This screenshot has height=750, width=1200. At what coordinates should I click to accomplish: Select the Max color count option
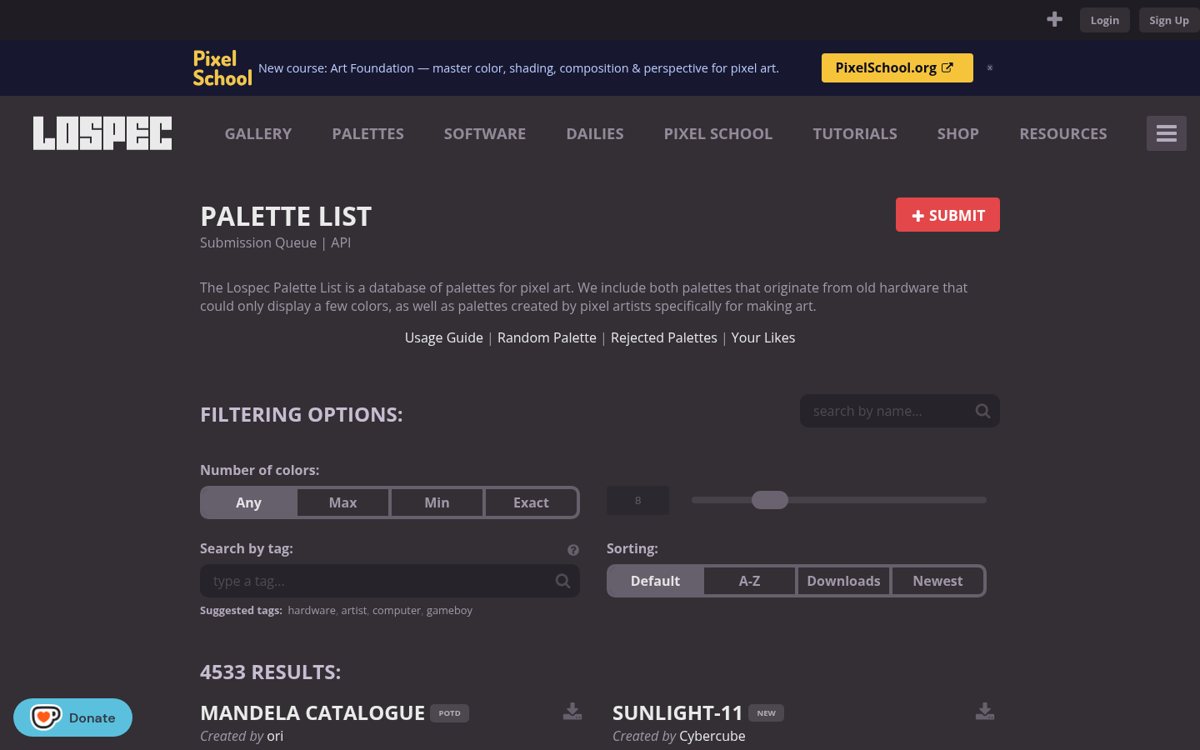pyautogui.click(x=343, y=503)
